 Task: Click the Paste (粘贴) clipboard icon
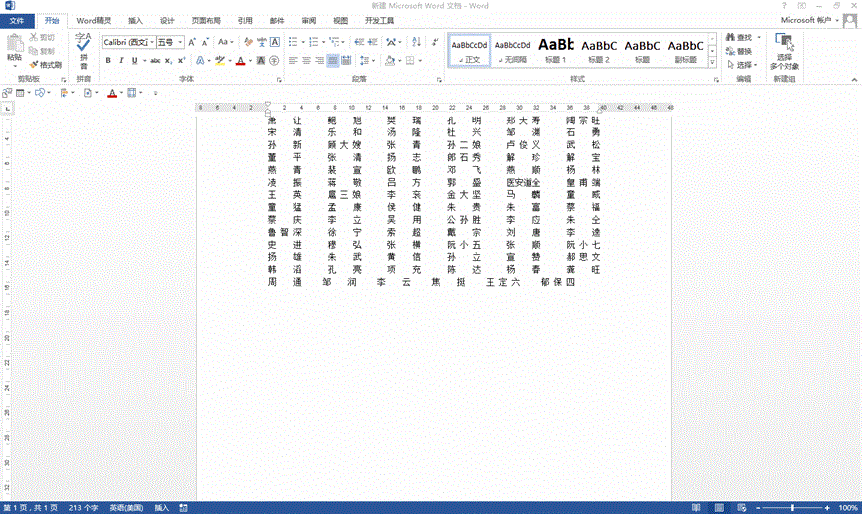point(14,43)
